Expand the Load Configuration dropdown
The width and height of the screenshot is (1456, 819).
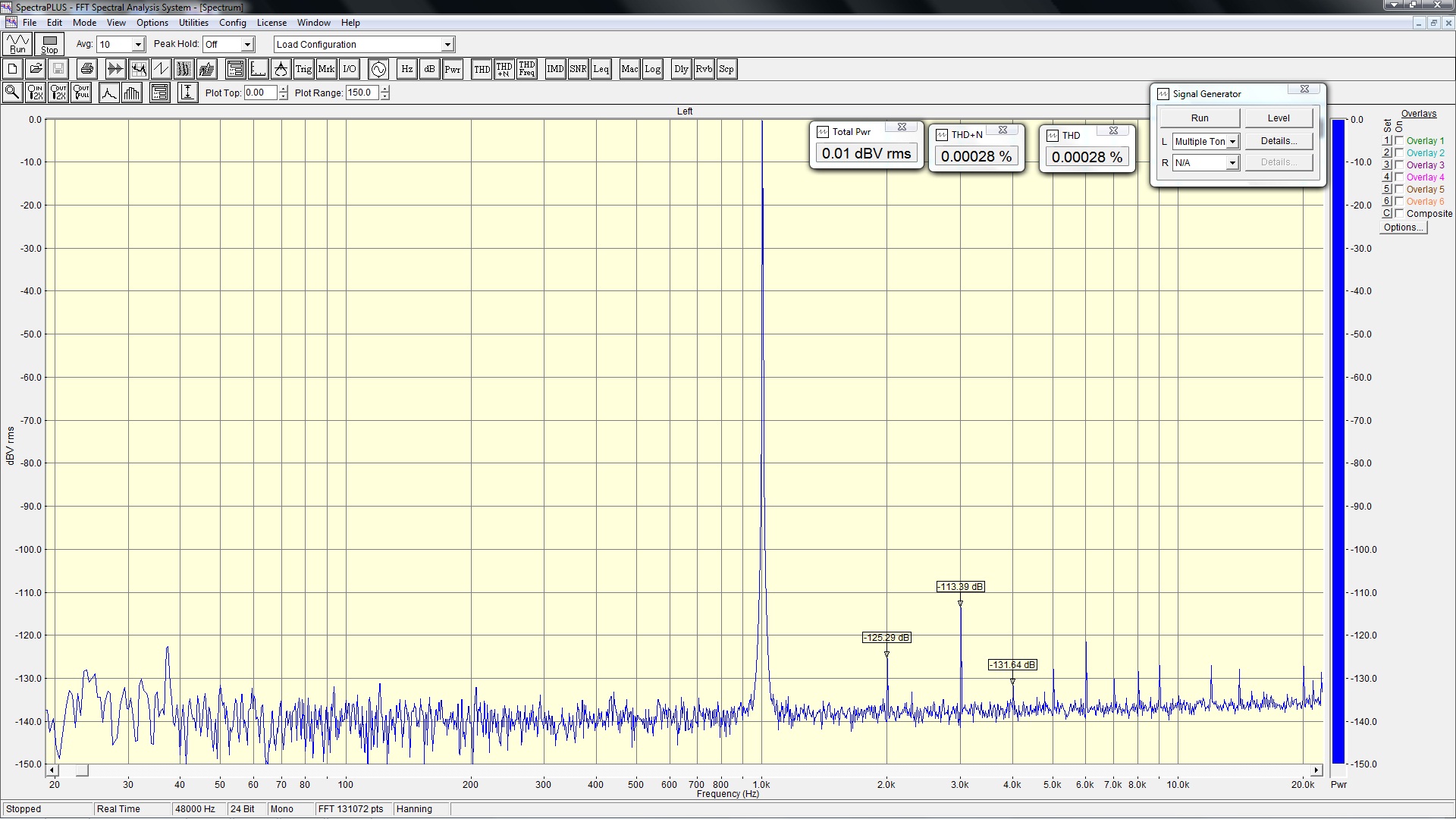[x=447, y=45]
